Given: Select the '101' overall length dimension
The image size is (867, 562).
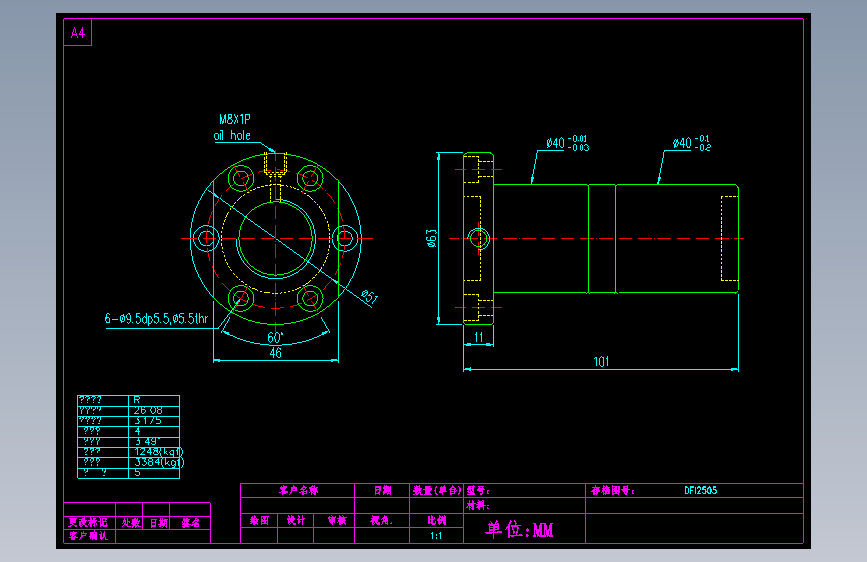Looking at the screenshot, I should (x=601, y=362).
